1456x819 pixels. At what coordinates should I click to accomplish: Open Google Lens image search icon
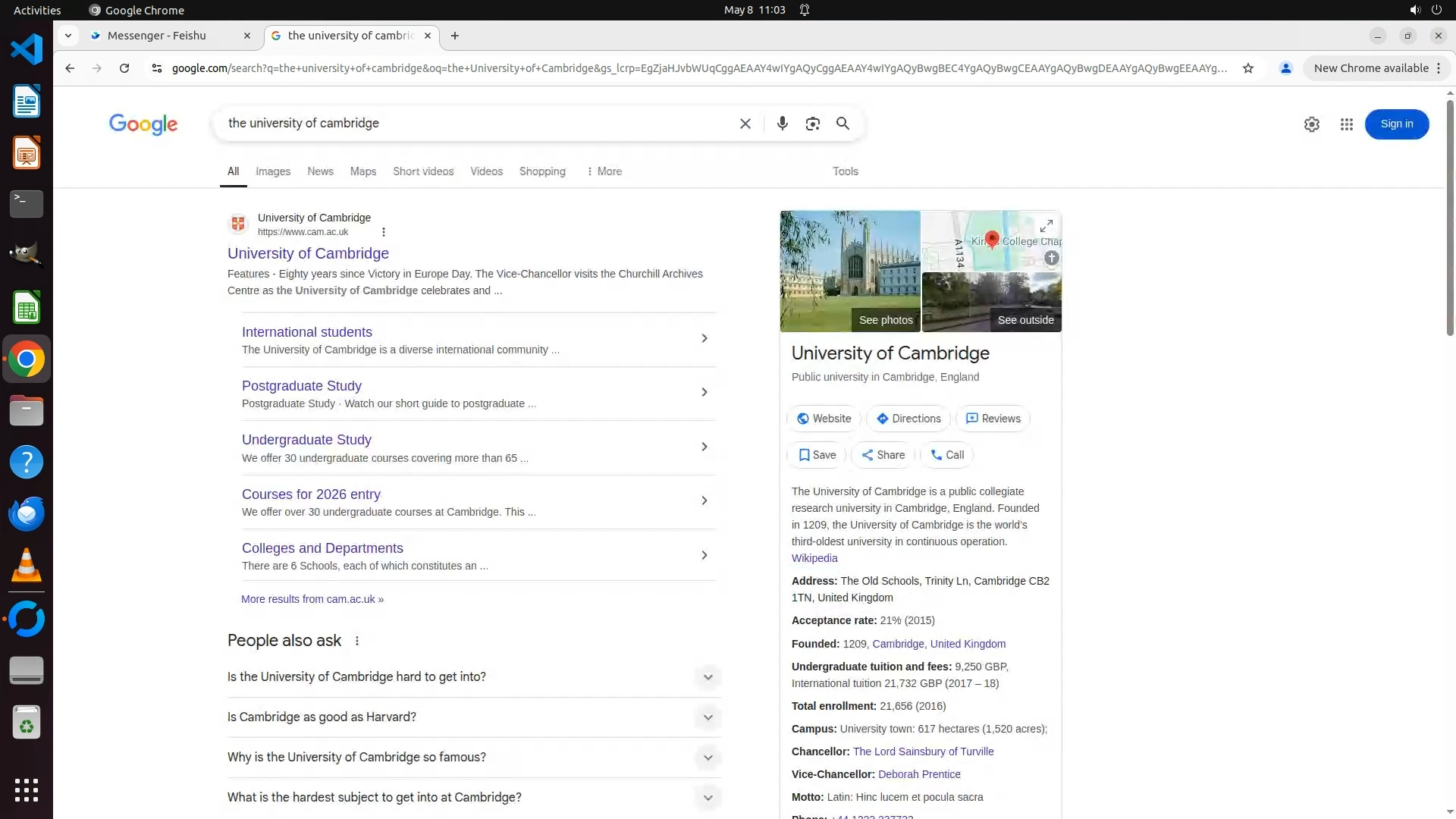coord(812,124)
